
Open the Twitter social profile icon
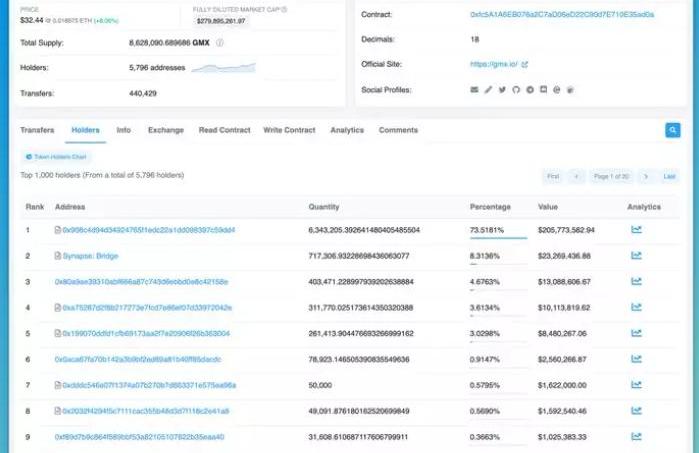[502, 90]
